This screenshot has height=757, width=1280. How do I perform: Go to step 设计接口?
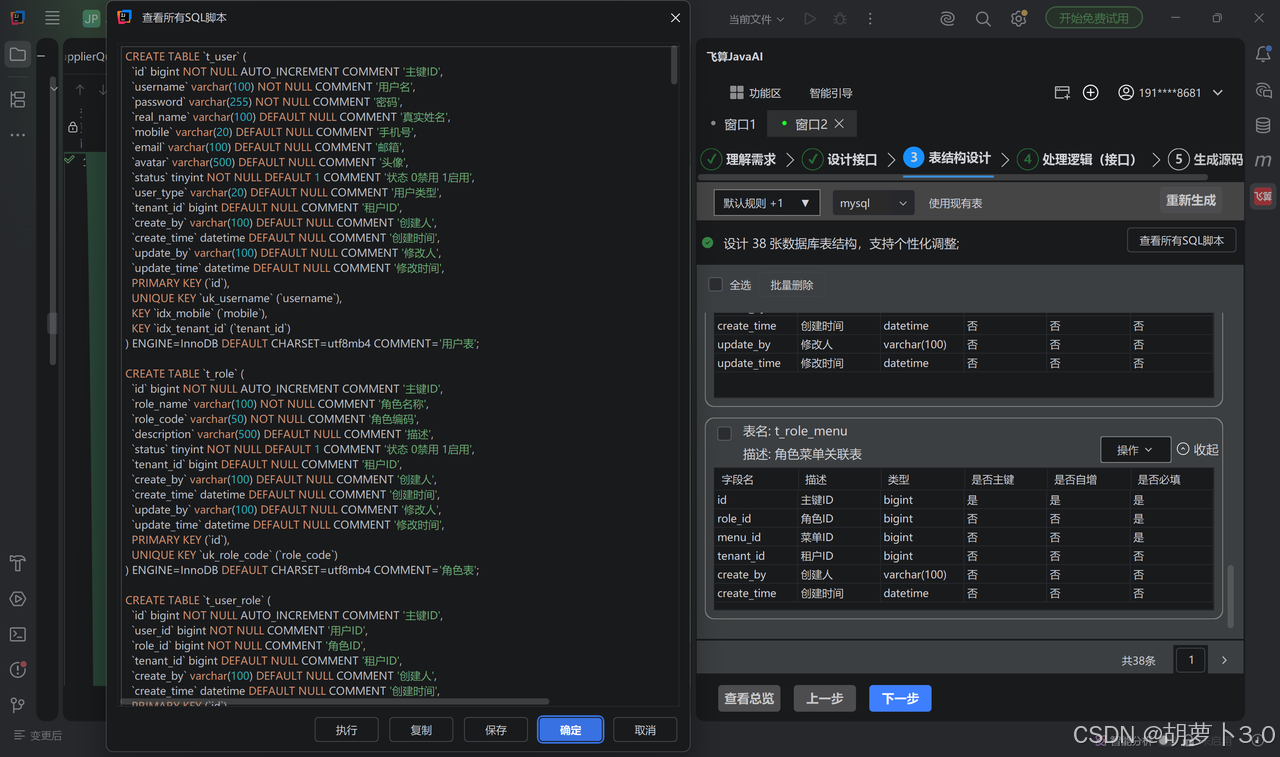click(x=840, y=159)
